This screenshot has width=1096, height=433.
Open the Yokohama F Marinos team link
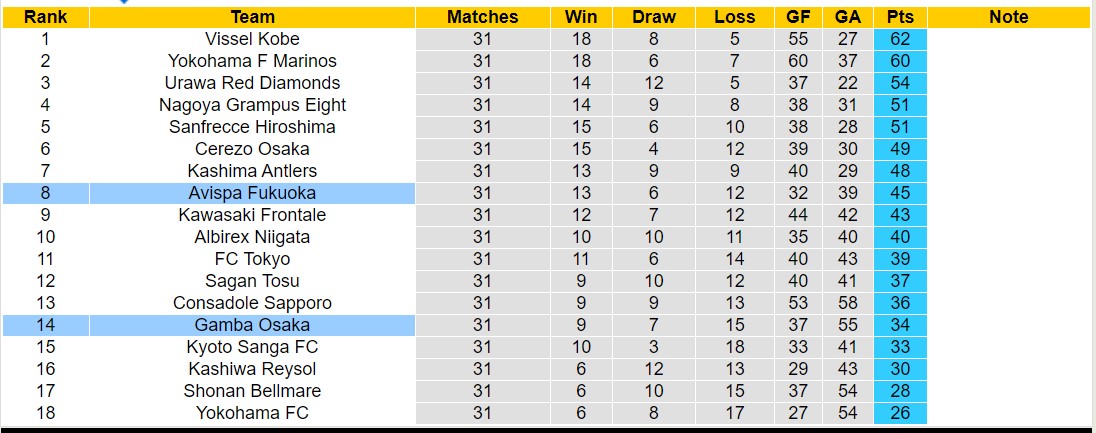(x=252, y=61)
